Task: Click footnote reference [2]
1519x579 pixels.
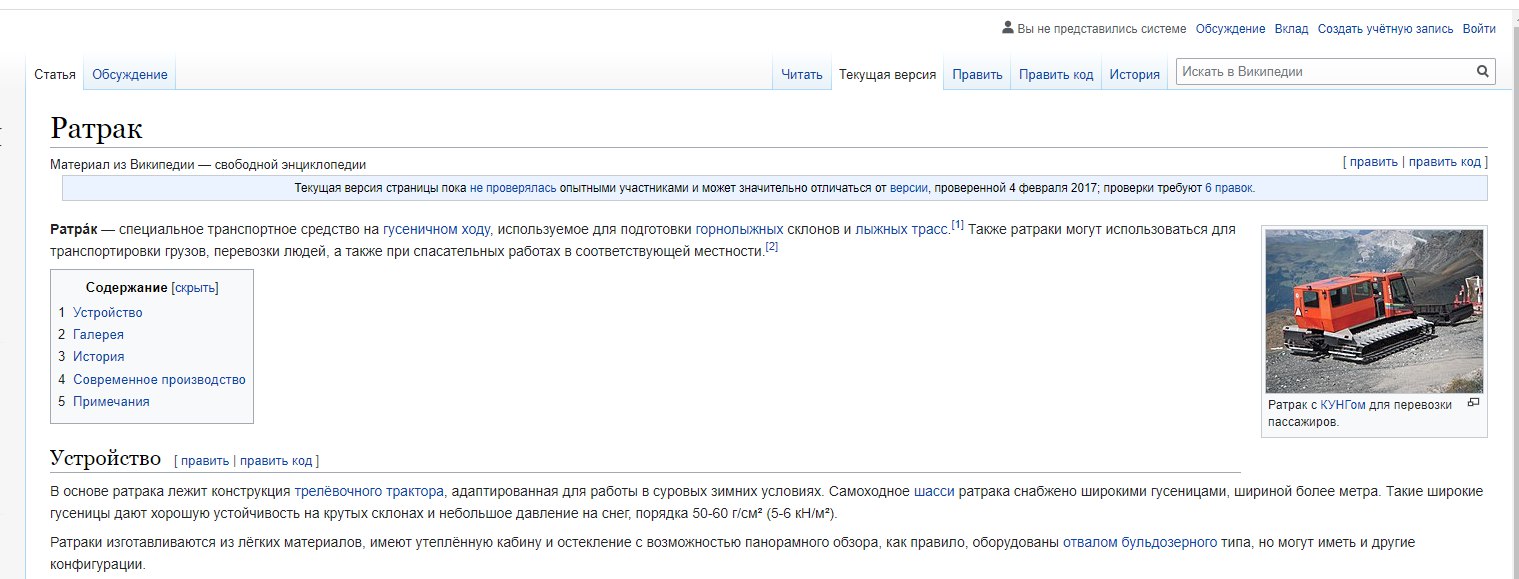Action: pos(771,247)
